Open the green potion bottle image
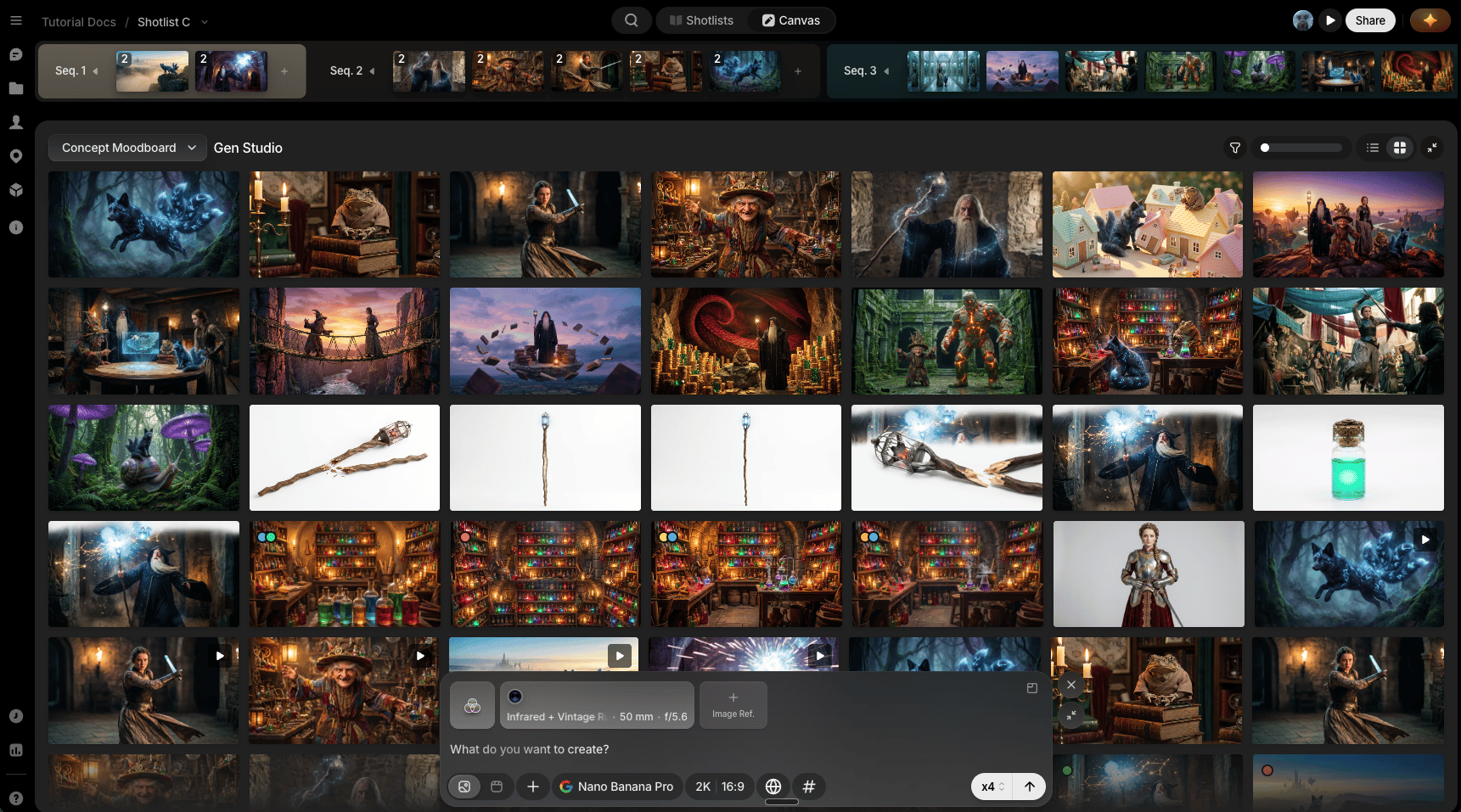Screen dimensions: 1461x812 pyautogui.click(x=1348, y=457)
